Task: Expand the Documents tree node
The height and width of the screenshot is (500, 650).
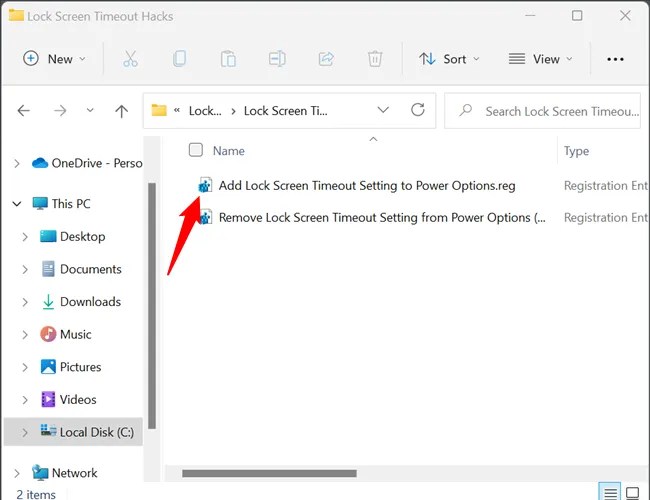Action: pyautogui.click(x=25, y=269)
